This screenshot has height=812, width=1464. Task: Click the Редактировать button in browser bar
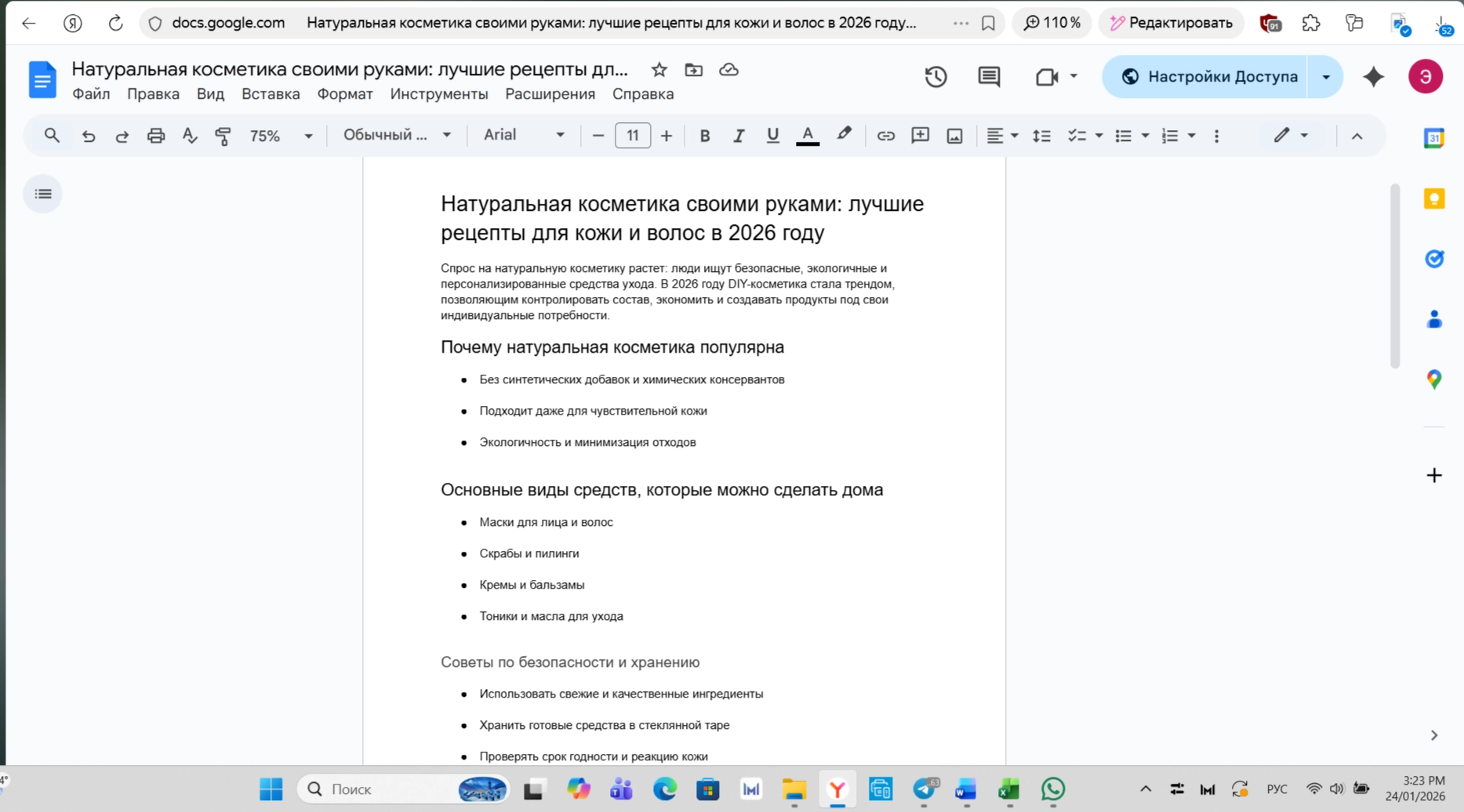(x=1171, y=23)
